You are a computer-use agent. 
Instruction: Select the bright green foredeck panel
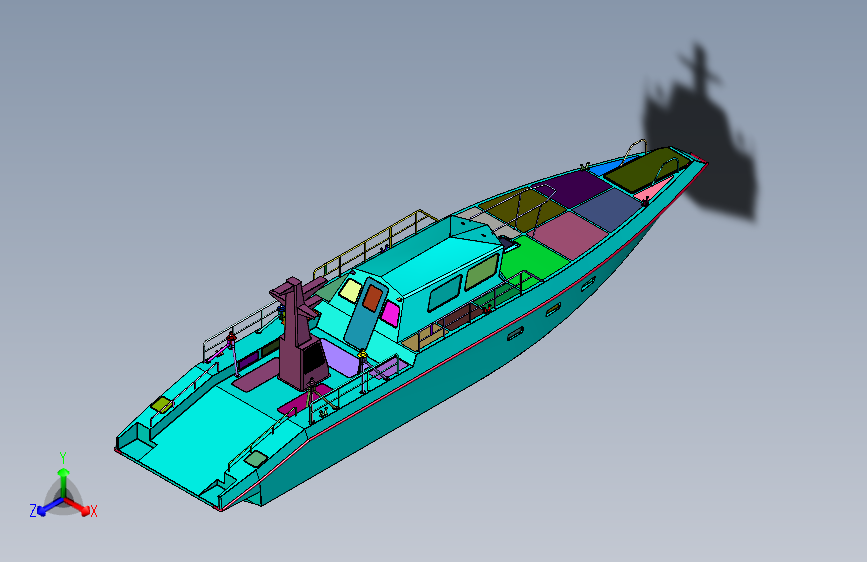point(535,259)
